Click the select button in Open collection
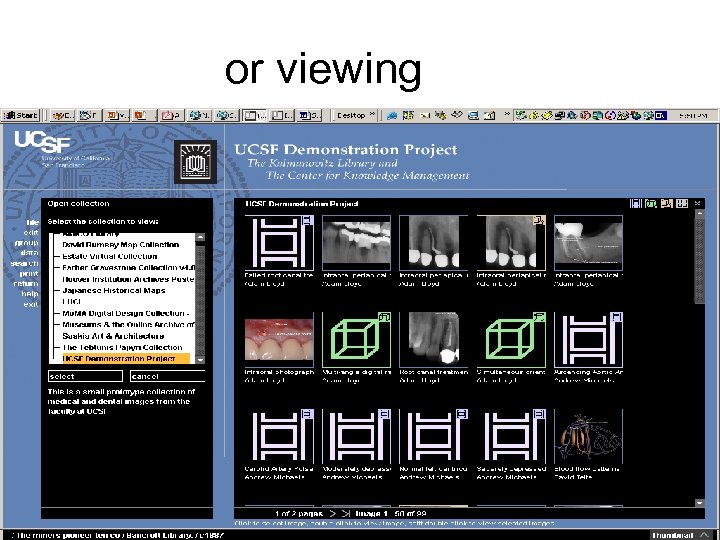 click(x=85, y=376)
